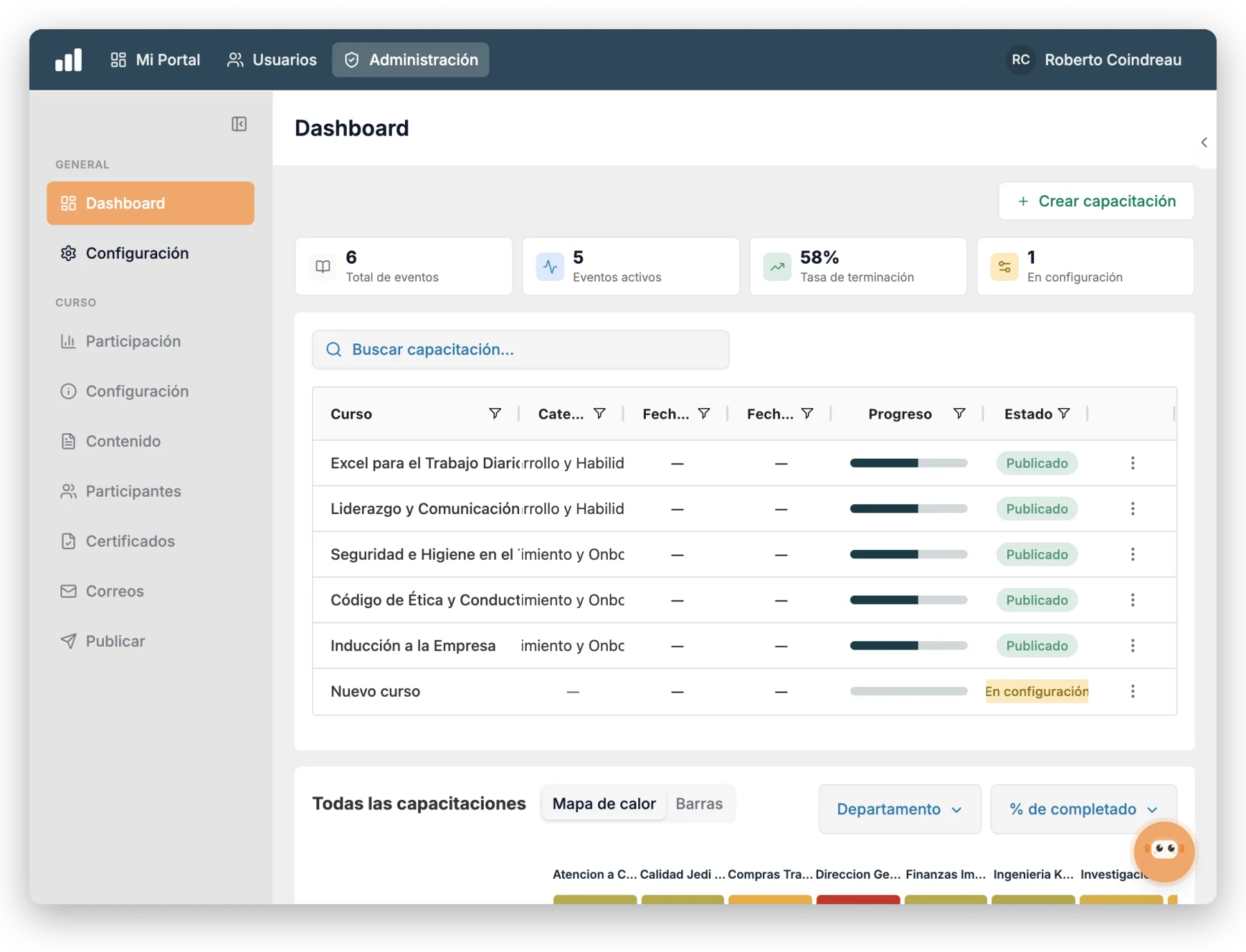Open the chatbot assistant bubble

pos(1164,851)
